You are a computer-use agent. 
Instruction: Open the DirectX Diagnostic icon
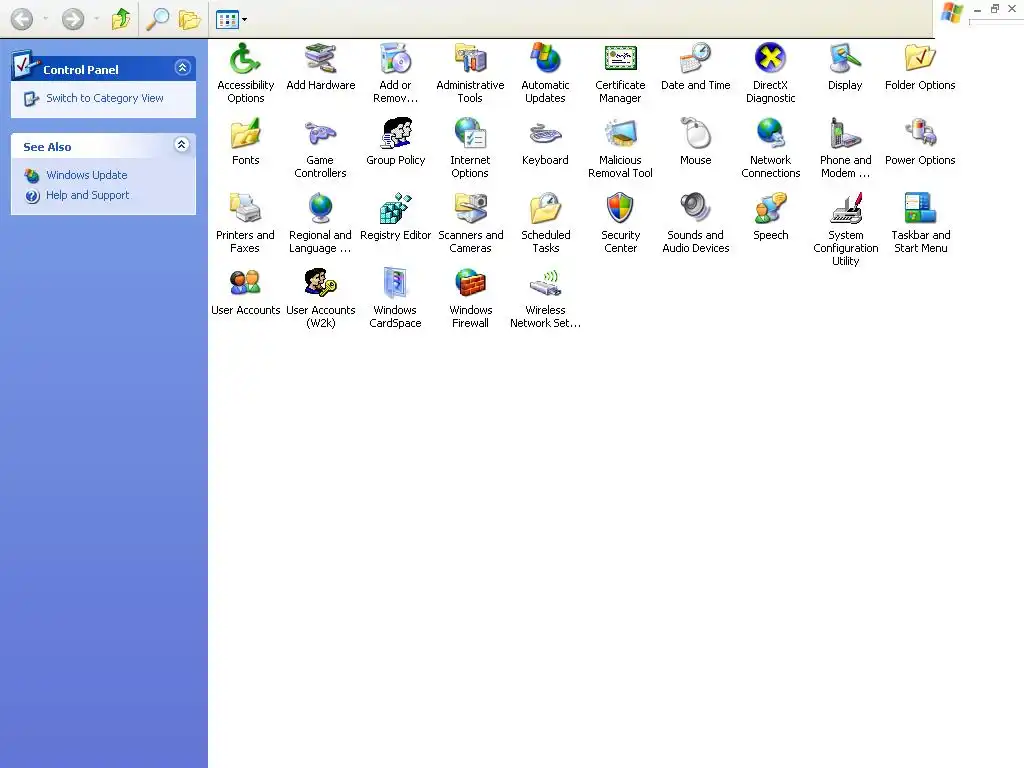pos(771,59)
